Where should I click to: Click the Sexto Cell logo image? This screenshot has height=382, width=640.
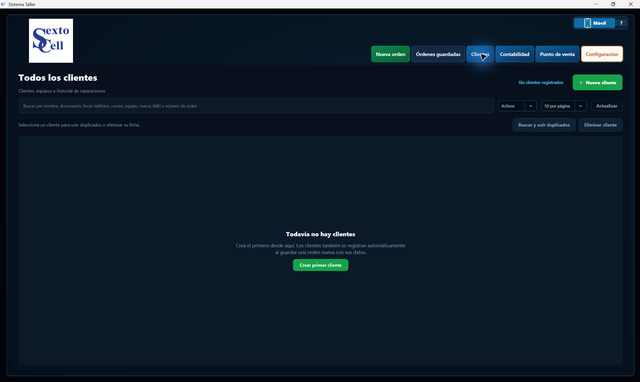pos(51,41)
